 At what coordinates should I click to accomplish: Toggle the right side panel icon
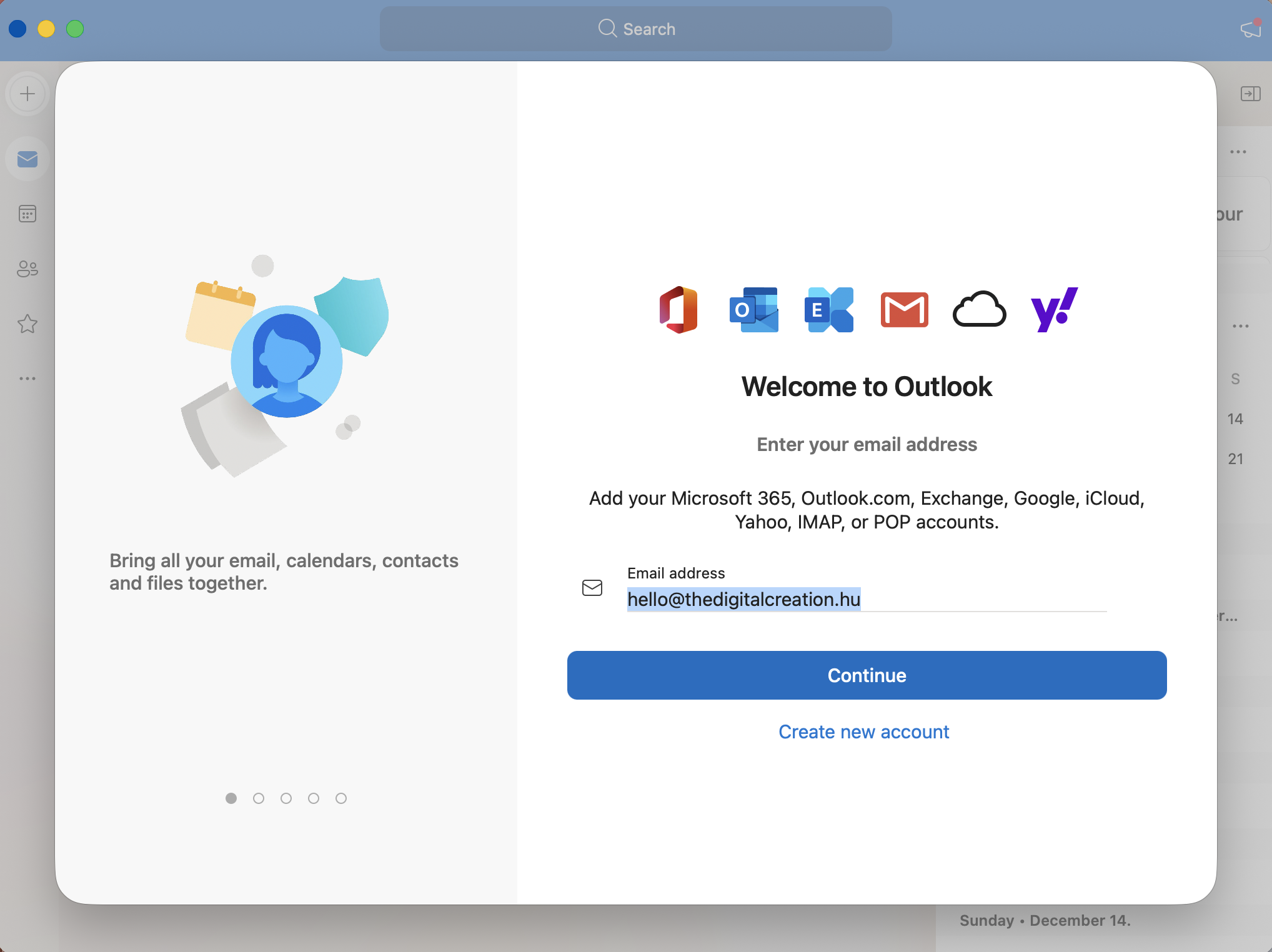1250,94
